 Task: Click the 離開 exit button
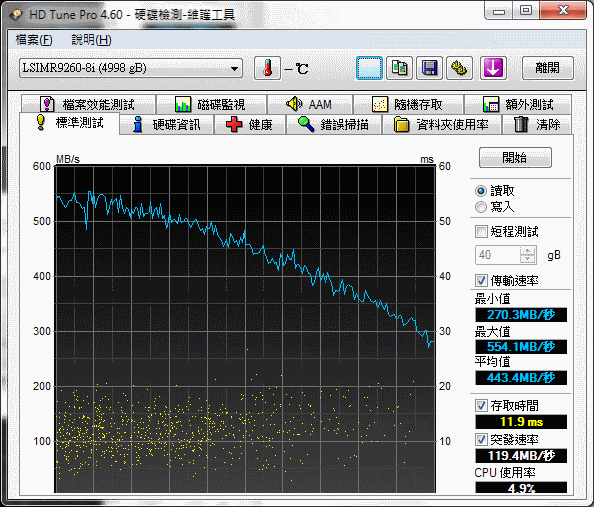pos(547,68)
